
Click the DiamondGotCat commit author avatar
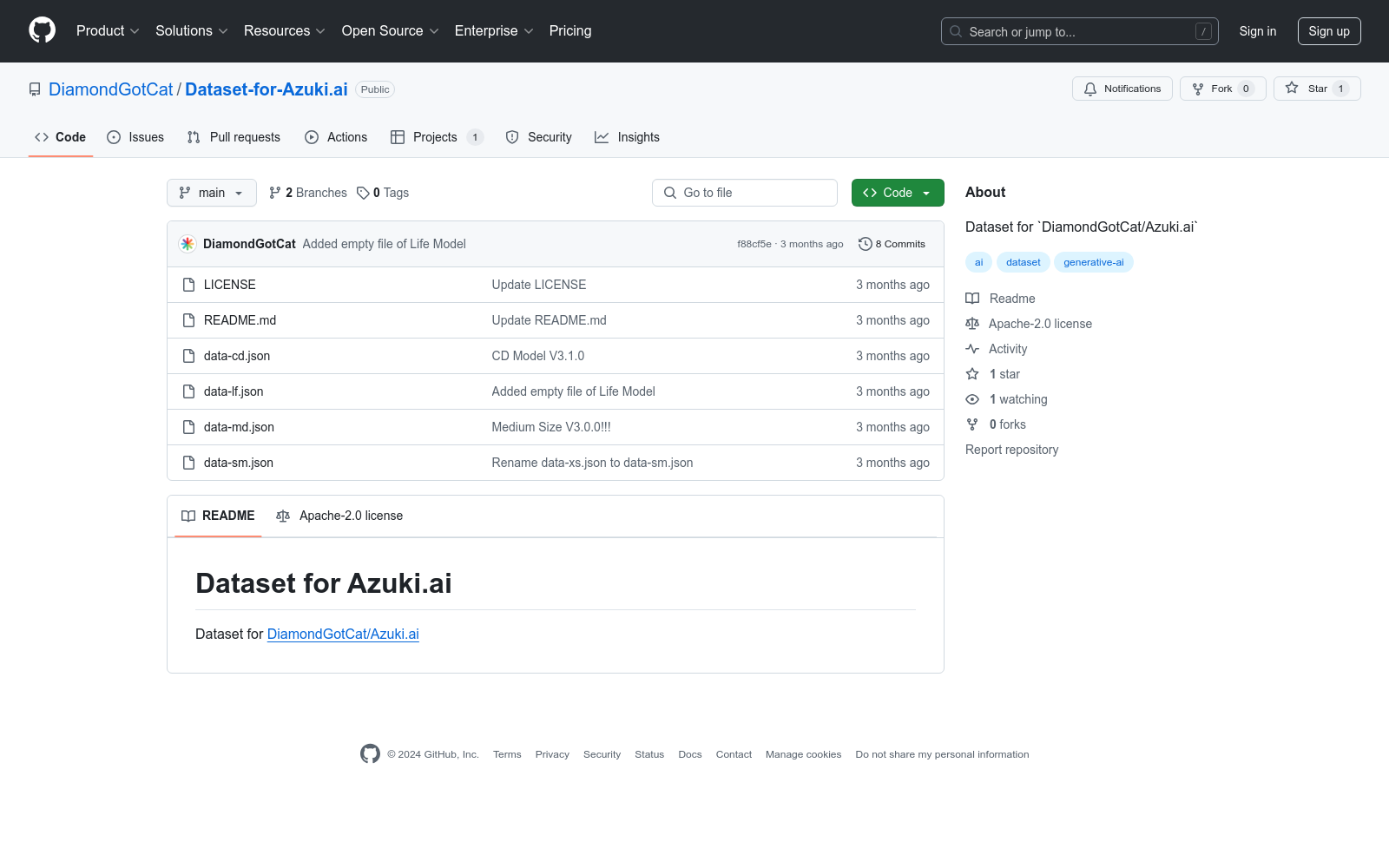coord(188,244)
